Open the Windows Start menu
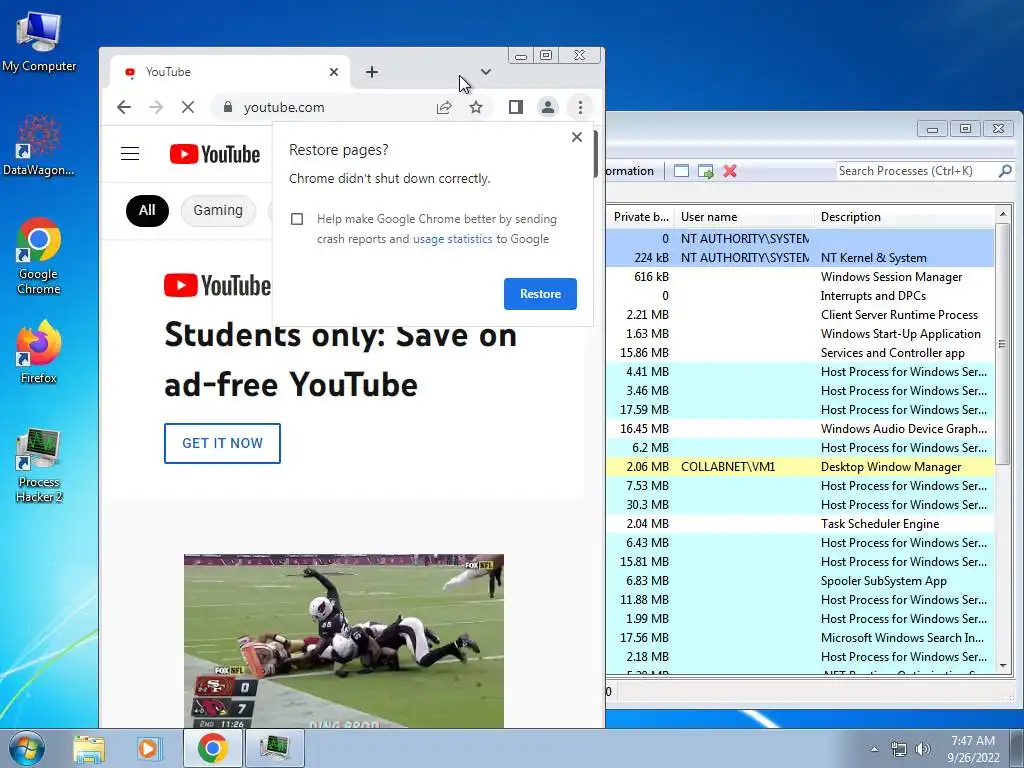Screen dimensions: 1024x768 [26, 748]
